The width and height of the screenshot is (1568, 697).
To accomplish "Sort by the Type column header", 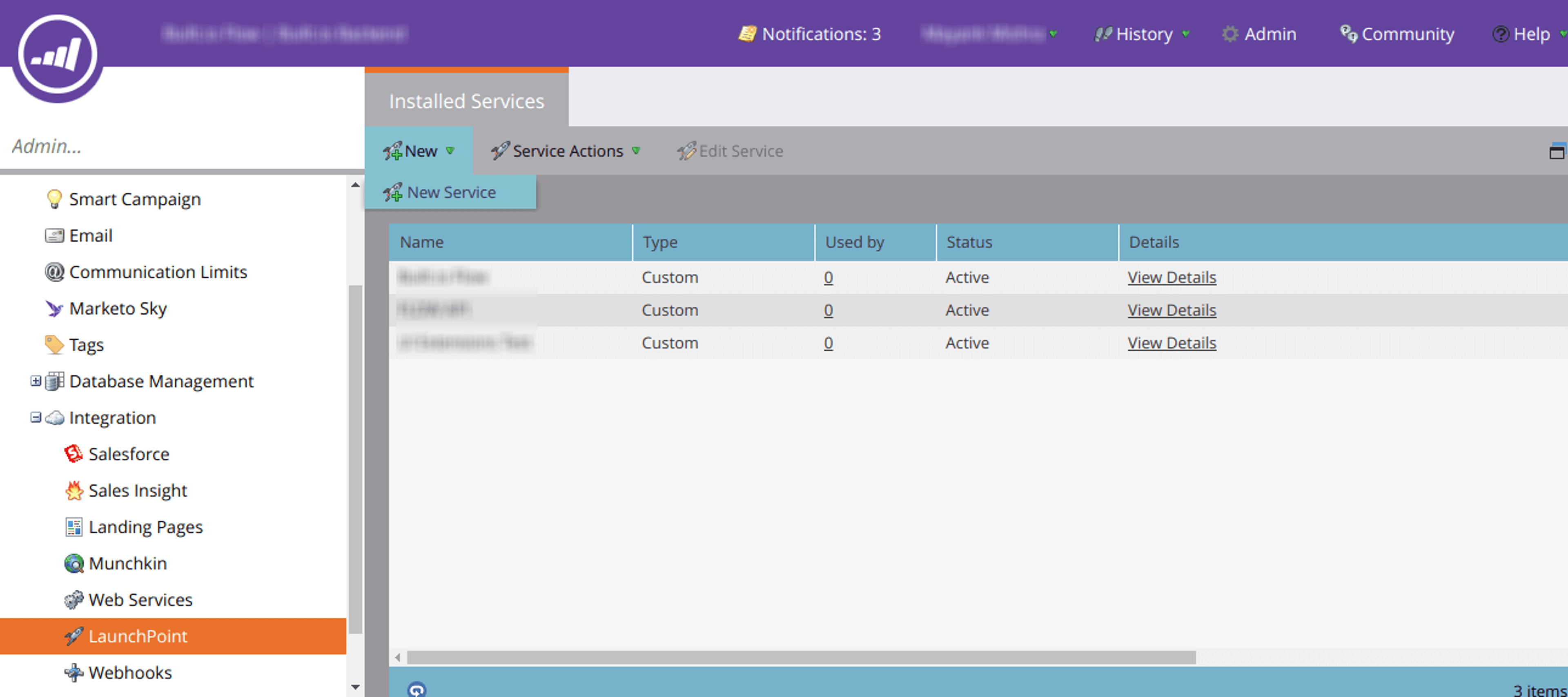I will 723,242.
